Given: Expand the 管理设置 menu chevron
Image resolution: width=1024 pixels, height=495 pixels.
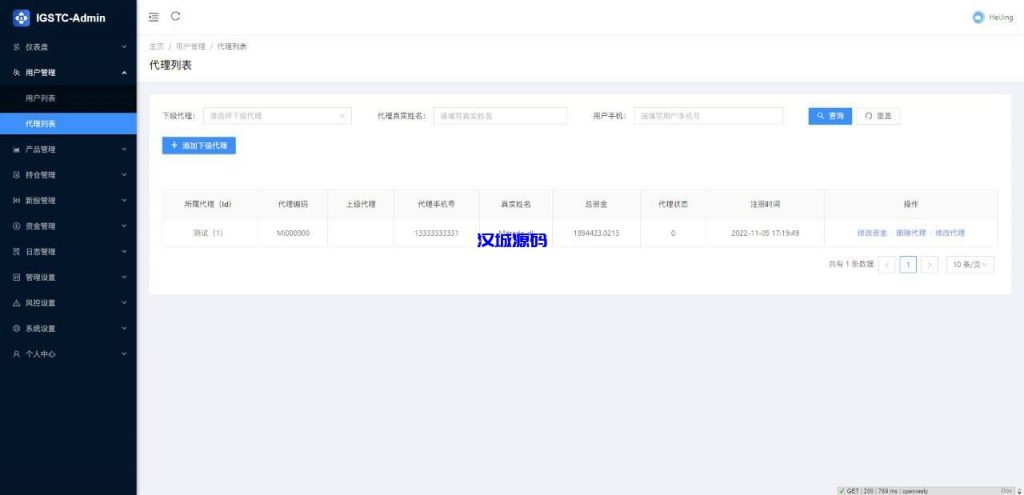Looking at the screenshot, I should pyautogui.click(x=124, y=278).
